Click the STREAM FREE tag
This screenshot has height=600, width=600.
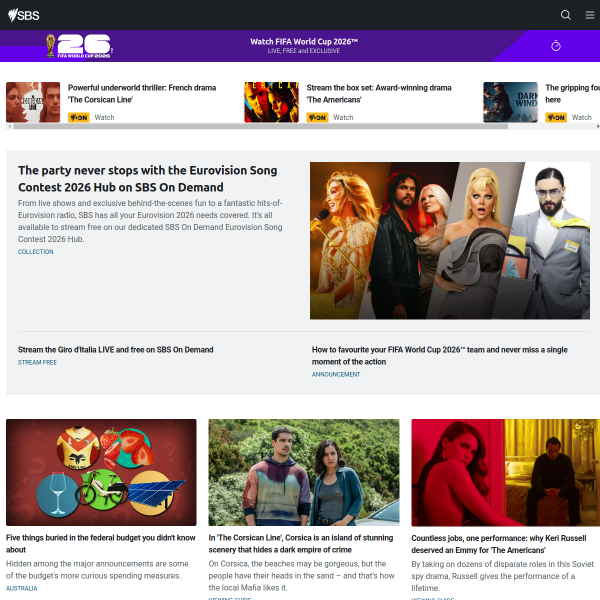[x=37, y=362]
